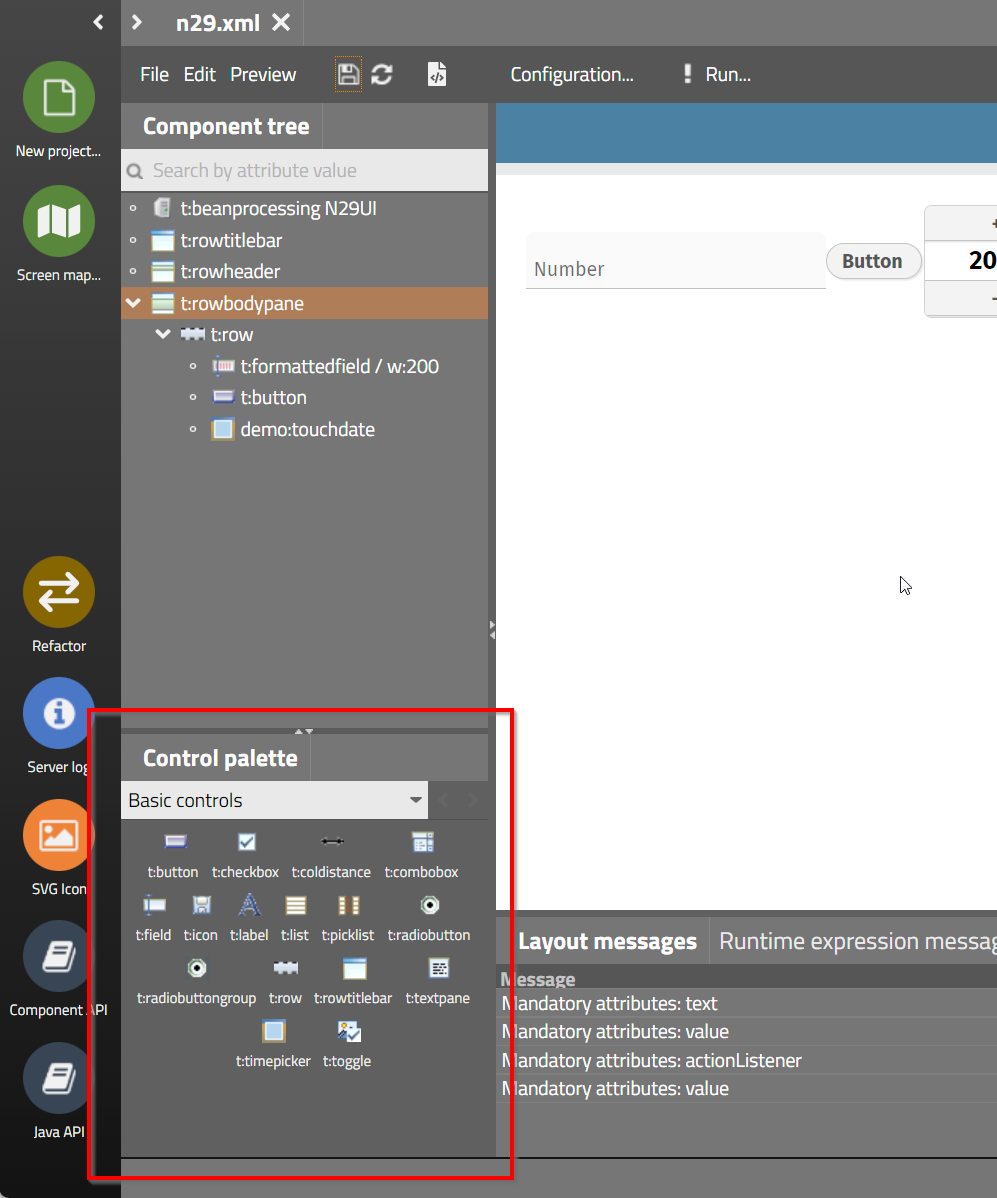Open the Refactor sidebar tool
This screenshot has width=997, height=1198.
[59, 592]
